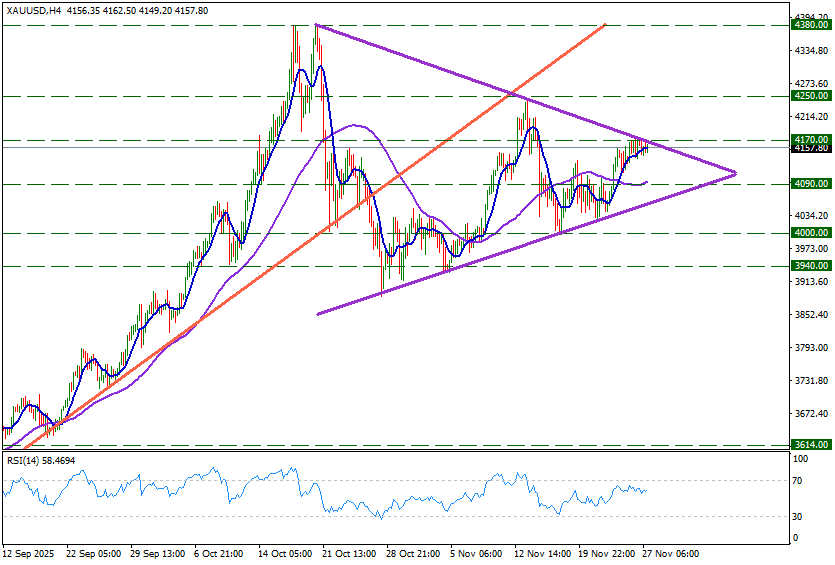Select the 4380.00 price level label

811,25
